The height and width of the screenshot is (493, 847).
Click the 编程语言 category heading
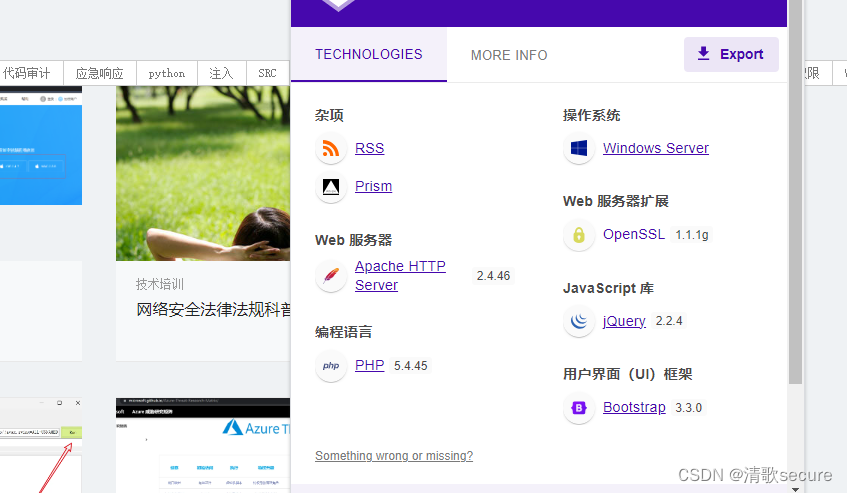click(x=344, y=332)
